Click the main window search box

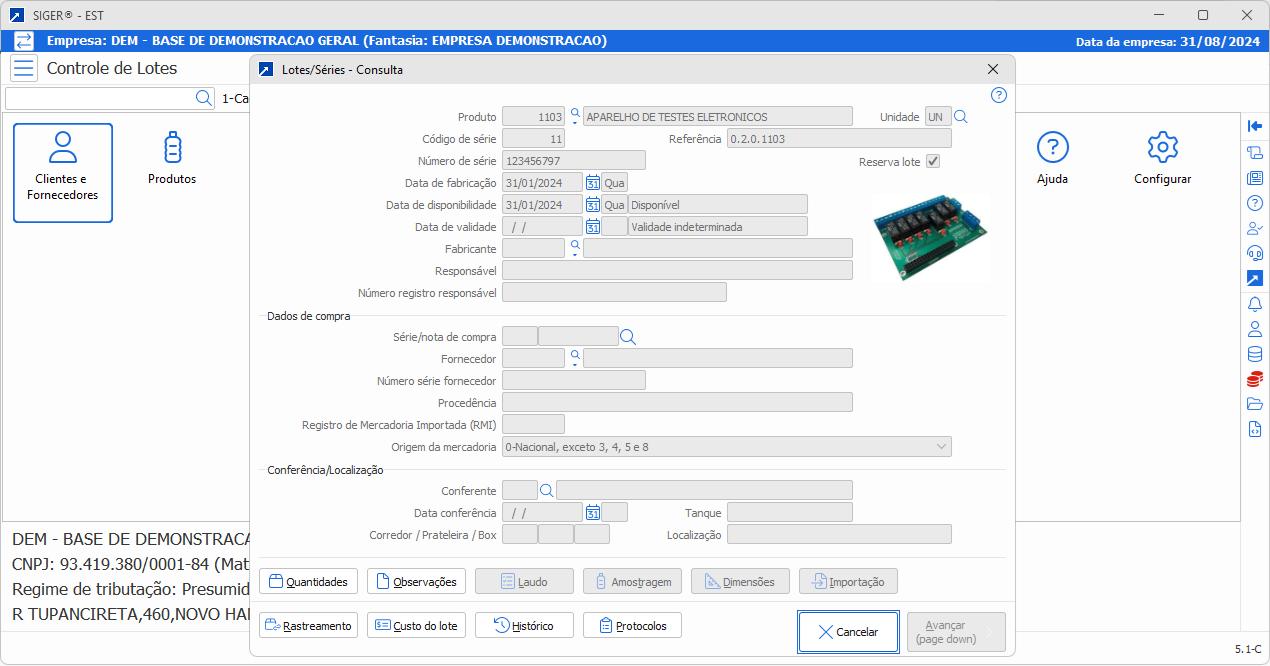coord(100,98)
